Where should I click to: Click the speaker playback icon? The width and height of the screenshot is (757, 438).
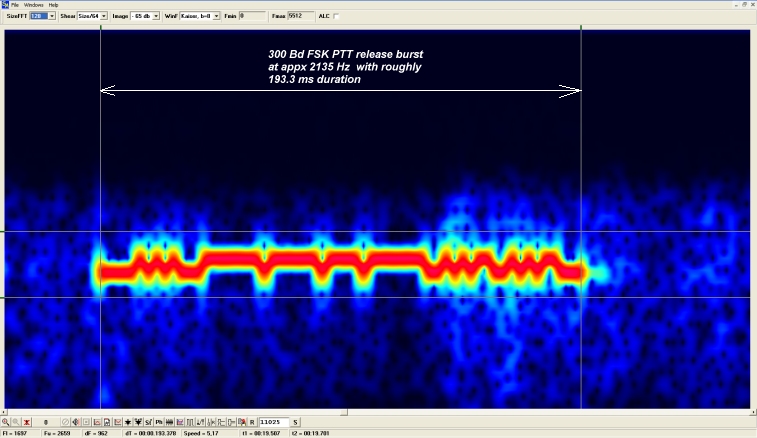pos(76,422)
